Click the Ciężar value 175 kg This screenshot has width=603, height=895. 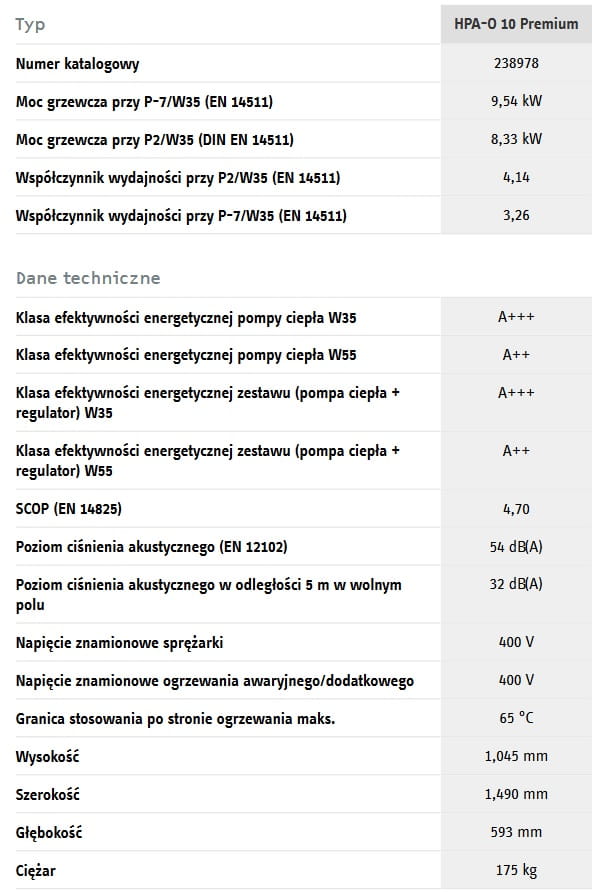(516, 870)
